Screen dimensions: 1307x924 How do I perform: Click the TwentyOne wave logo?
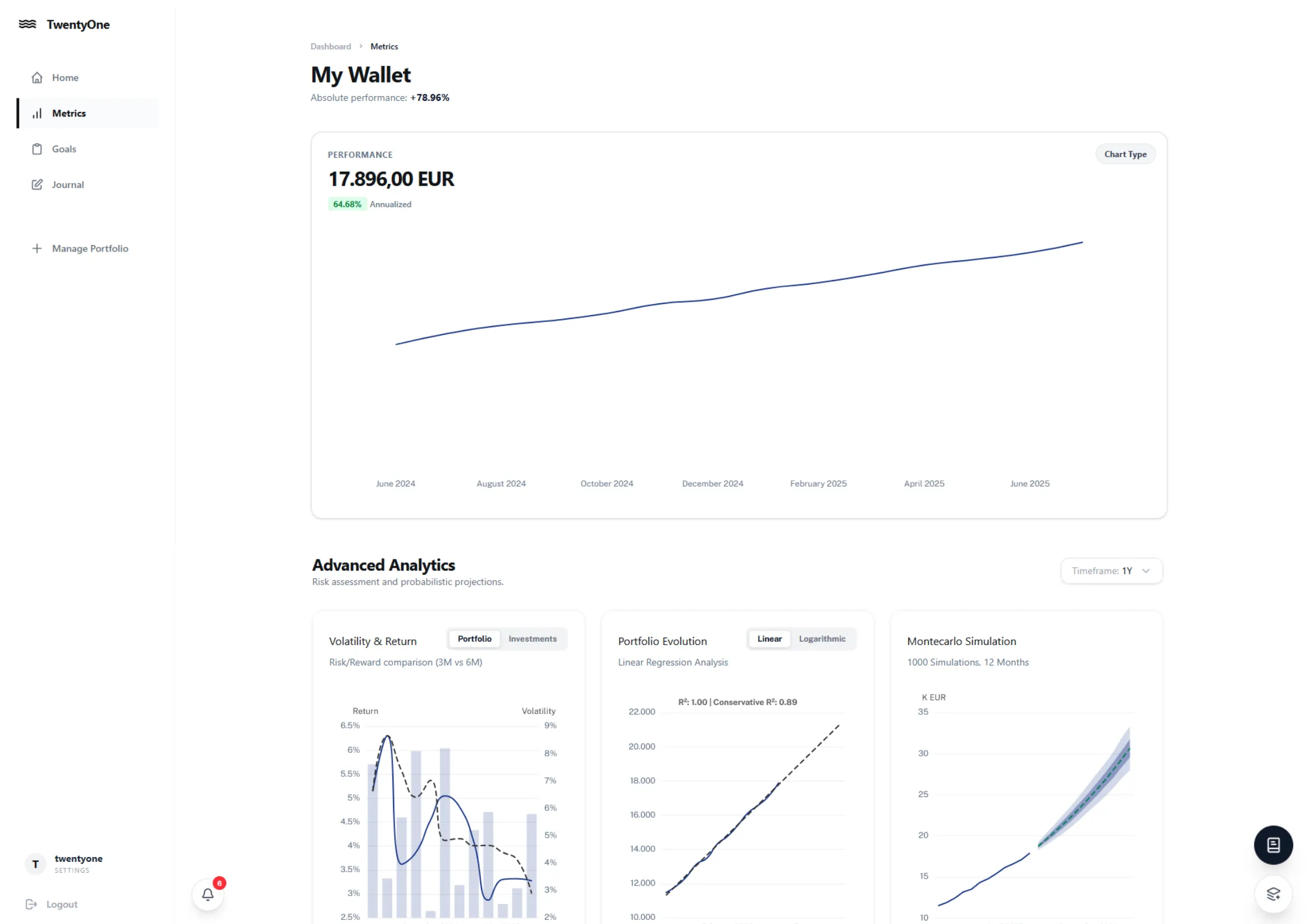click(x=28, y=24)
